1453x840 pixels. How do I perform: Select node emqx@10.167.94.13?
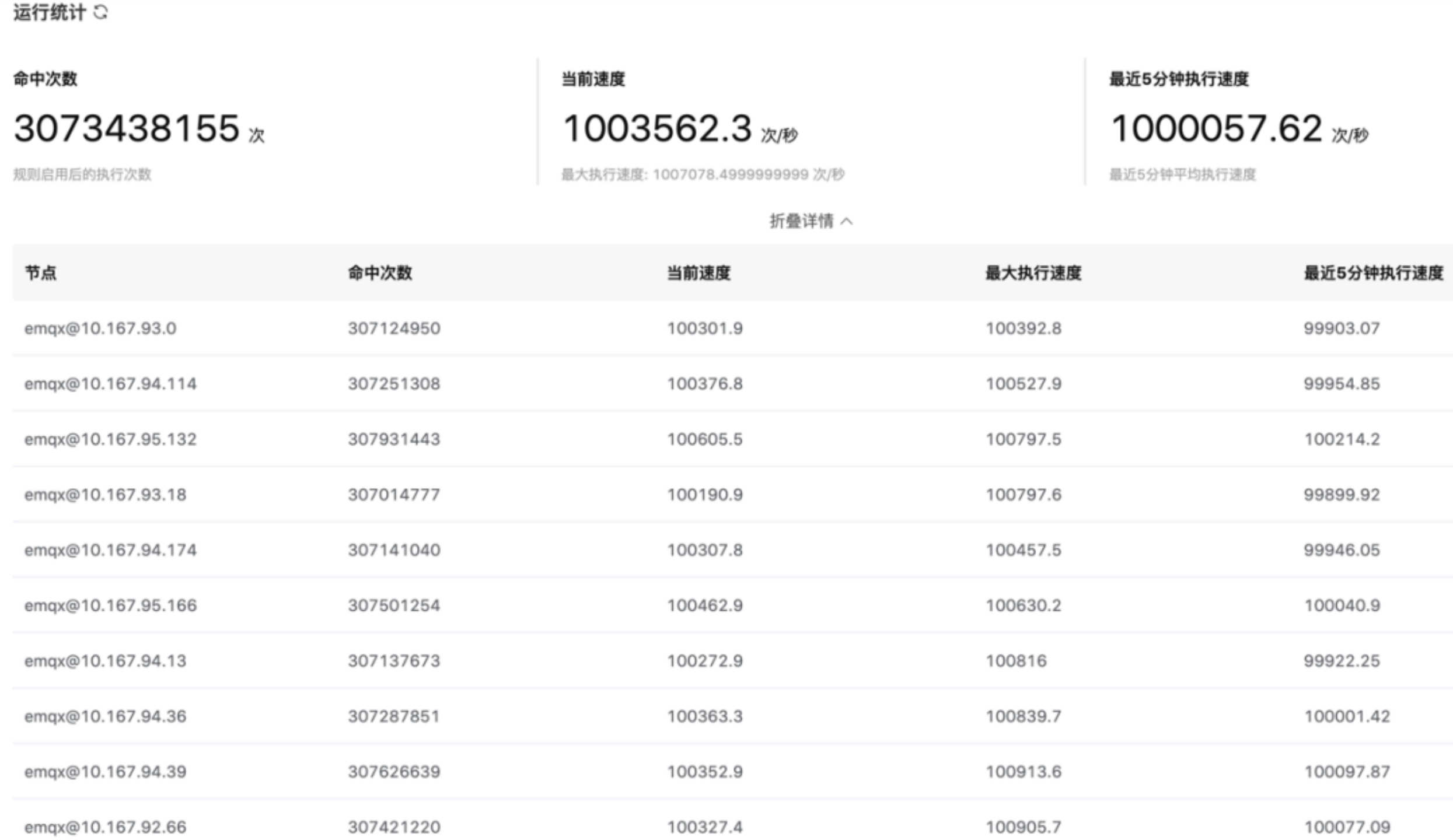click(x=105, y=661)
